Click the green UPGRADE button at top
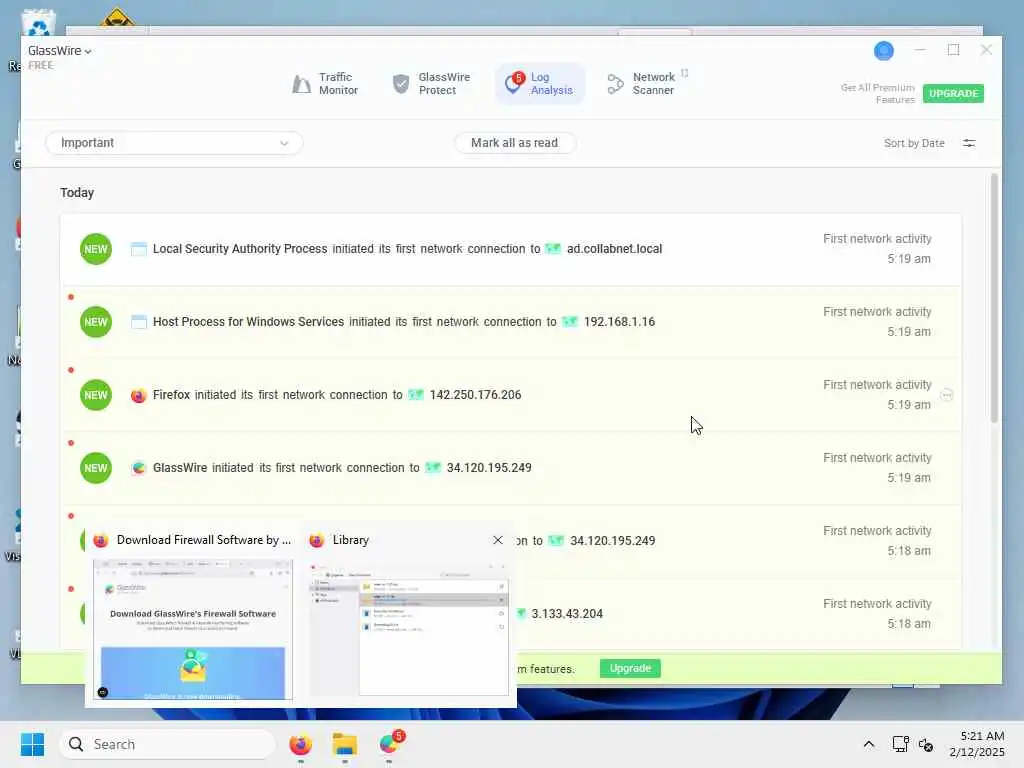Screen dimensions: 1024x768 click(x=953, y=93)
